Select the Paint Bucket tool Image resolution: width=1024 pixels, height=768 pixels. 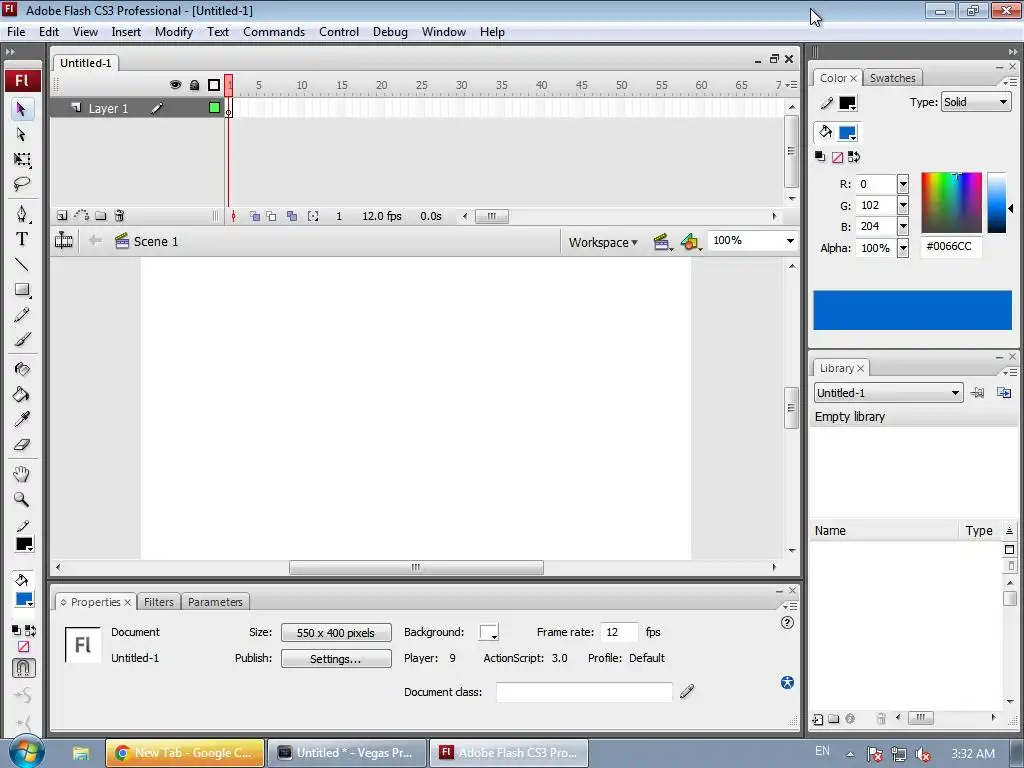point(22,394)
